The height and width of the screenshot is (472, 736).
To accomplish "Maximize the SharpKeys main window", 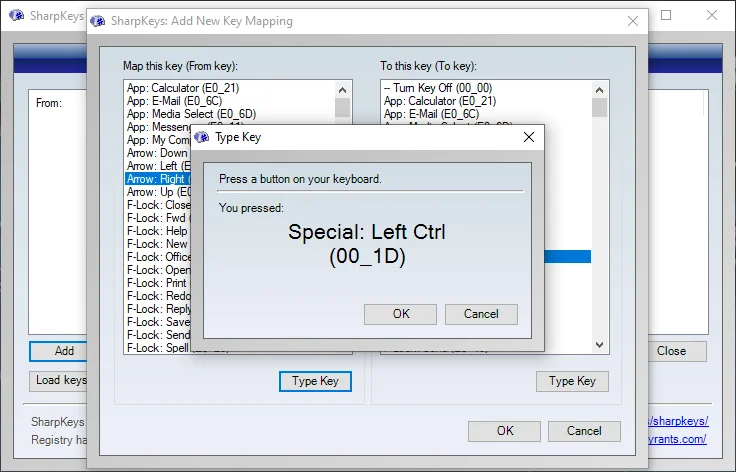I will click(x=666, y=15).
